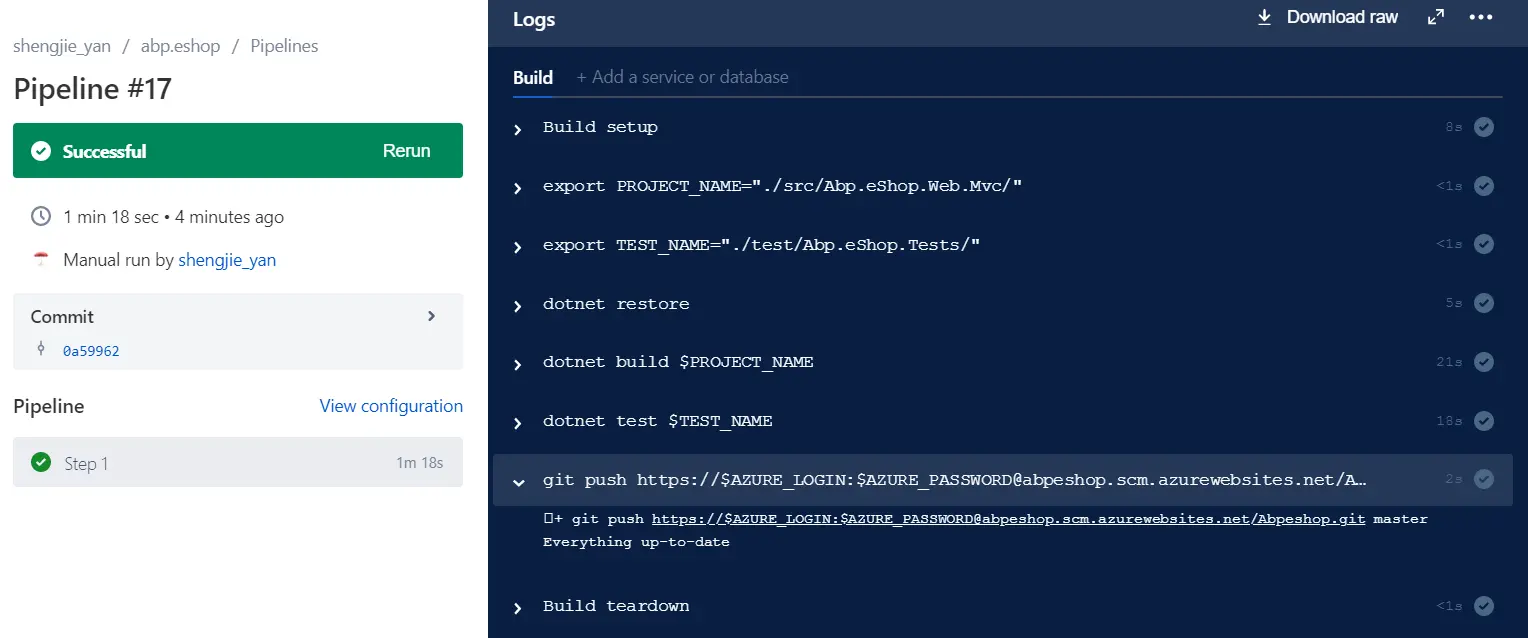The width and height of the screenshot is (1528, 638).
Task: Click the commit hash icon
Action: coord(41,349)
